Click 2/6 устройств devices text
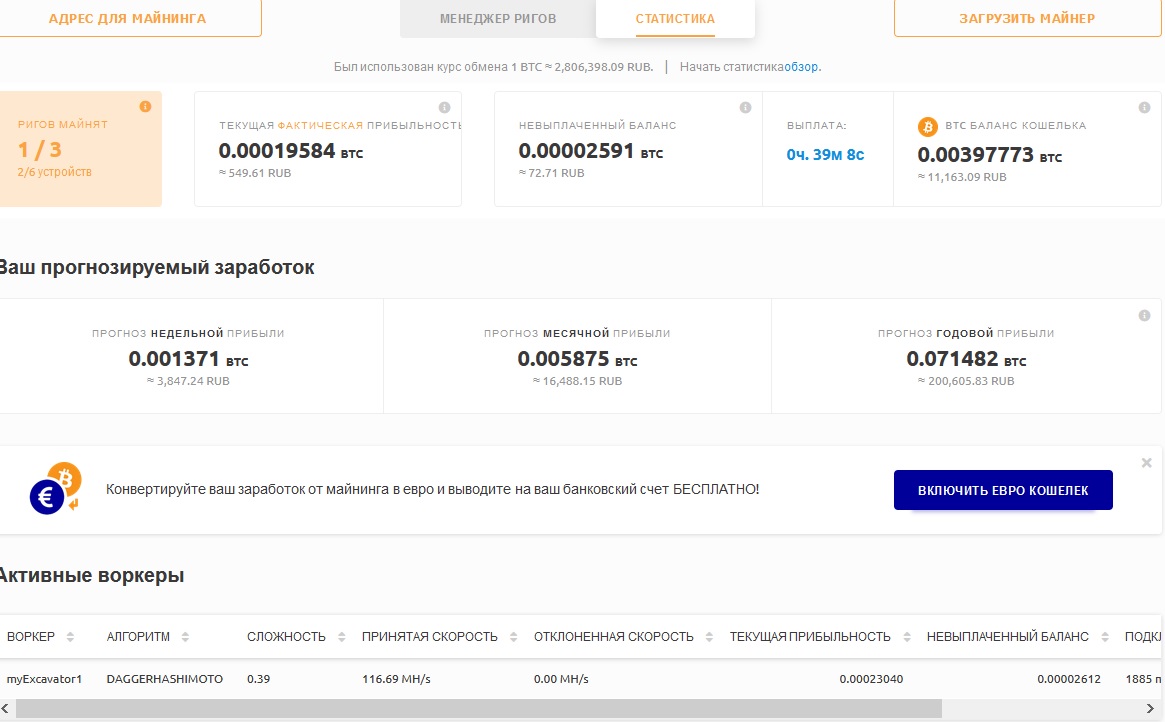This screenshot has height=722, width=1165. (x=55, y=172)
